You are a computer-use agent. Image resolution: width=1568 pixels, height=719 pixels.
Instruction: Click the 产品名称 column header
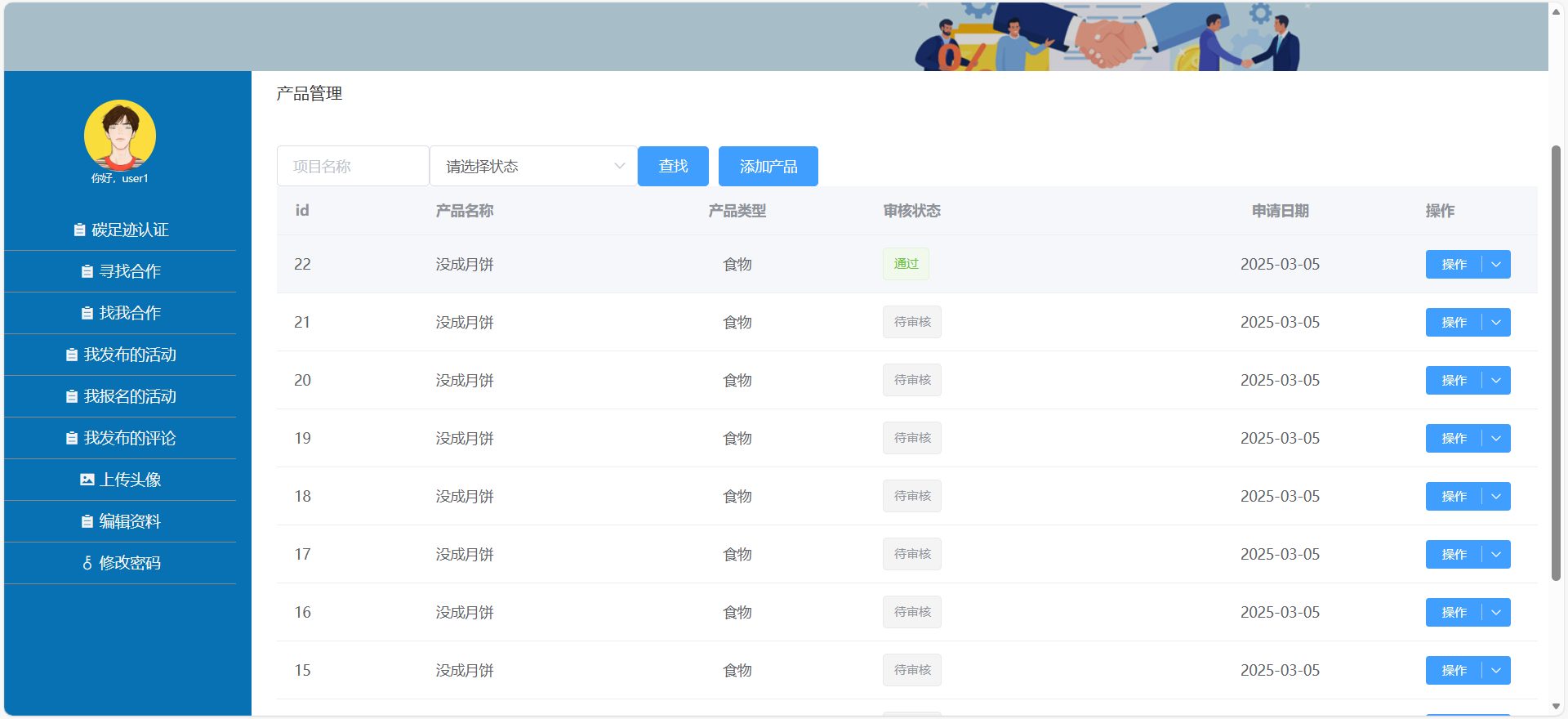coord(465,211)
